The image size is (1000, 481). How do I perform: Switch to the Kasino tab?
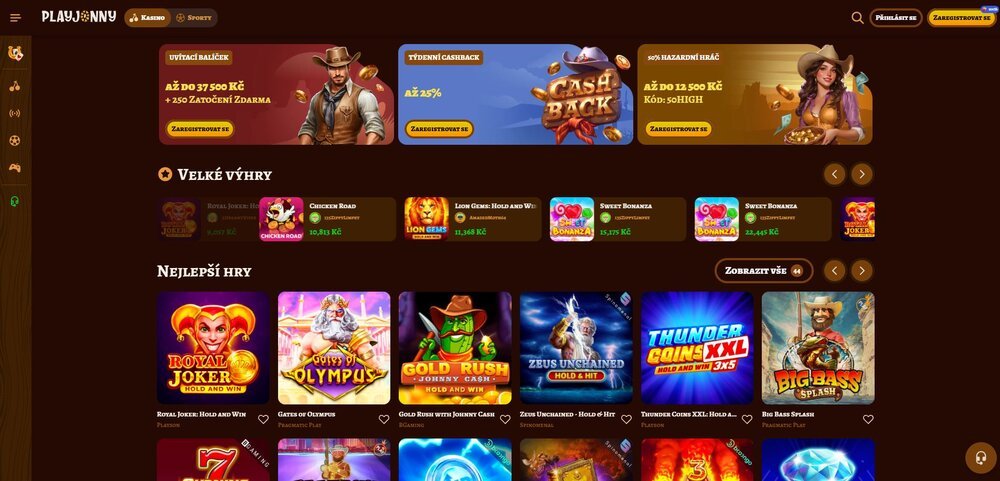tap(147, 18)
